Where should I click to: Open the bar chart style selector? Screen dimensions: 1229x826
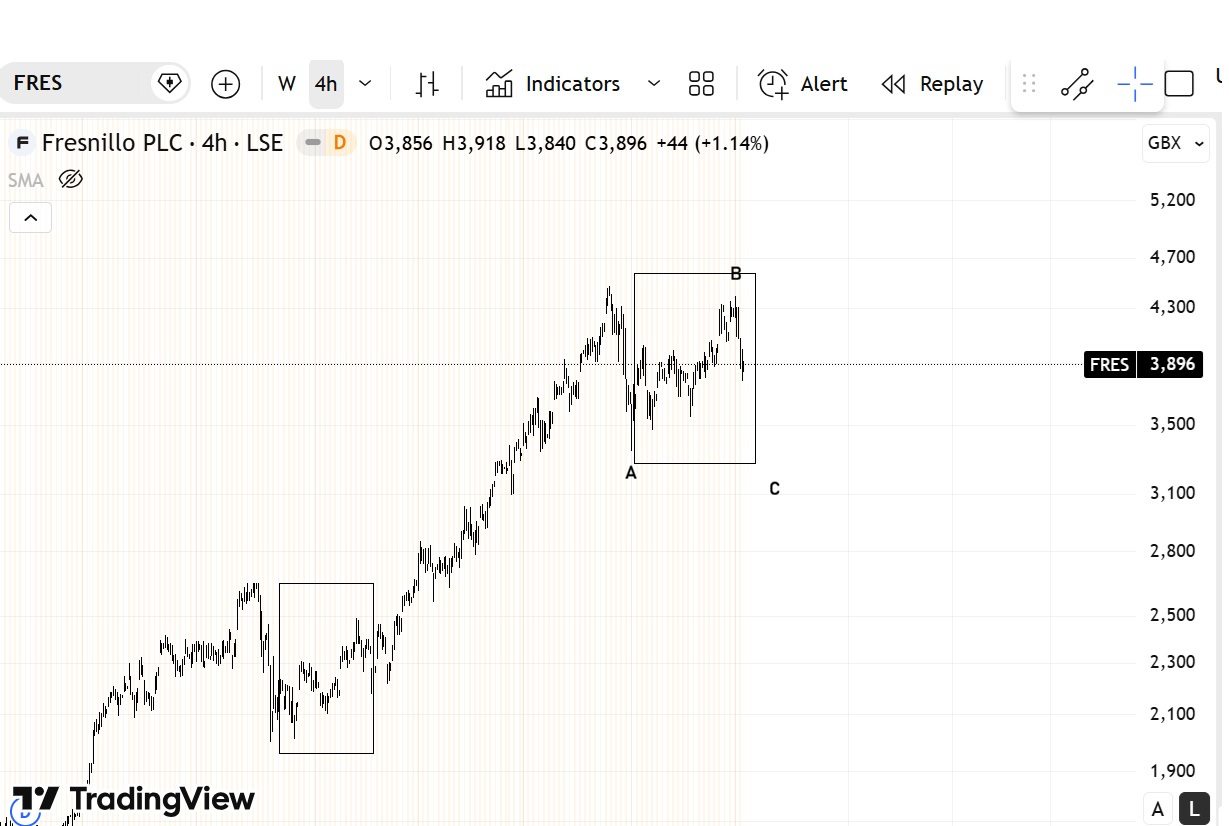[427, 84]
